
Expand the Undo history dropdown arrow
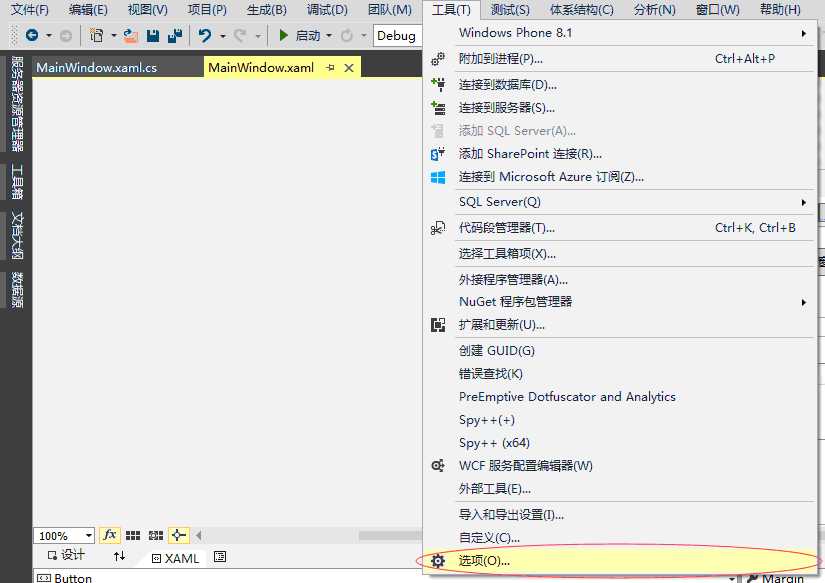click(223, 36)
